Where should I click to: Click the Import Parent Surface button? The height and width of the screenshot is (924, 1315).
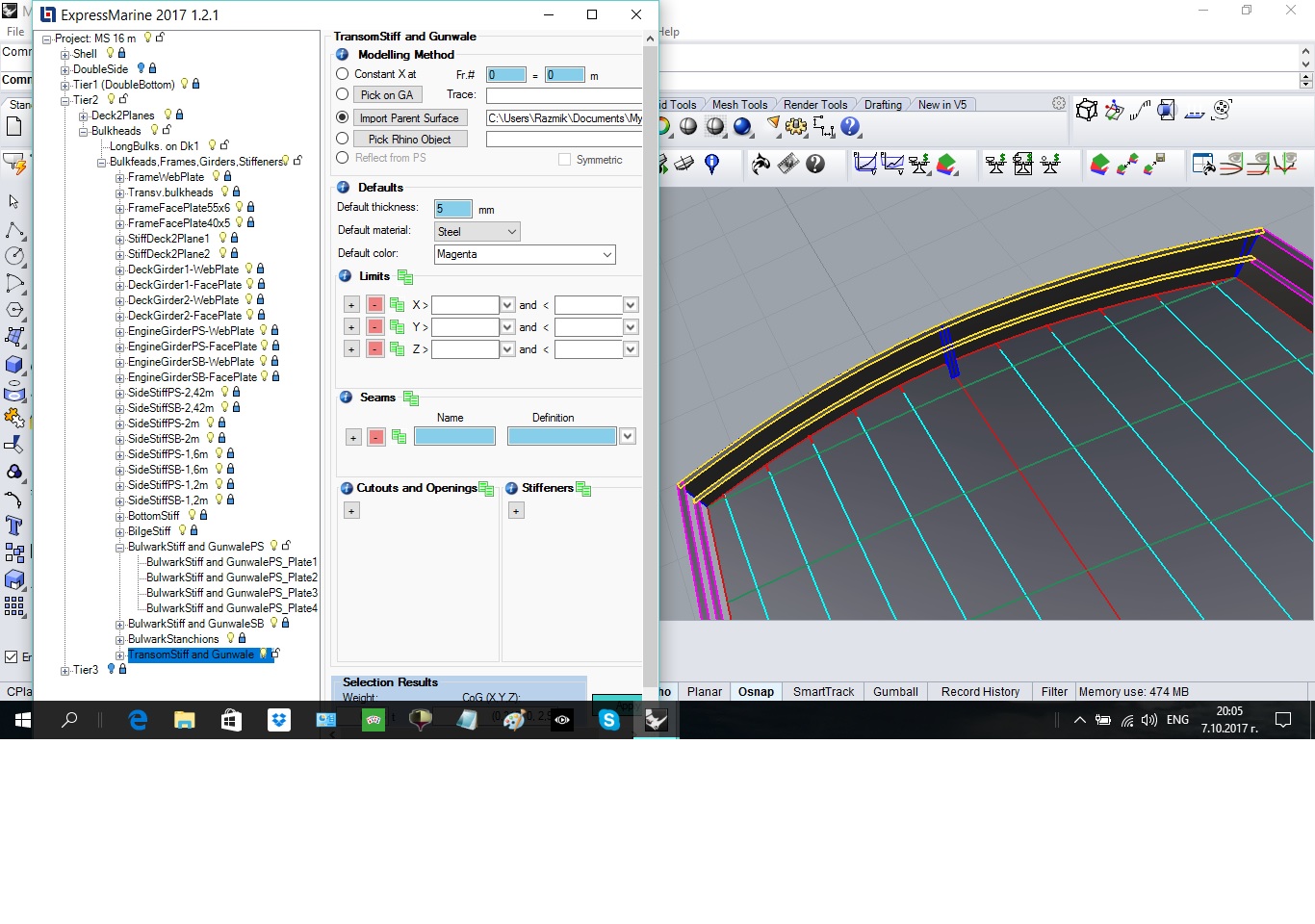click(x=409, y=118)
